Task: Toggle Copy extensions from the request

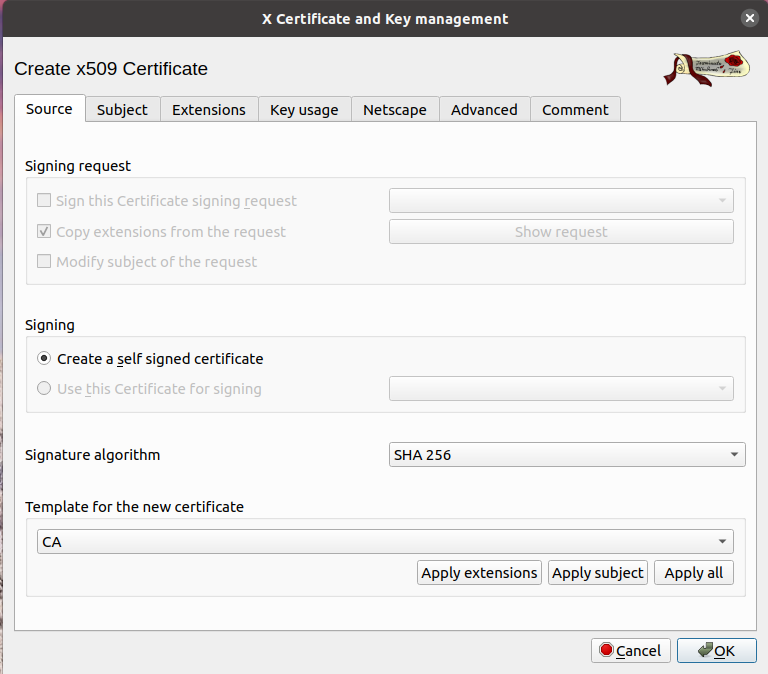Action: click(44, 232)
